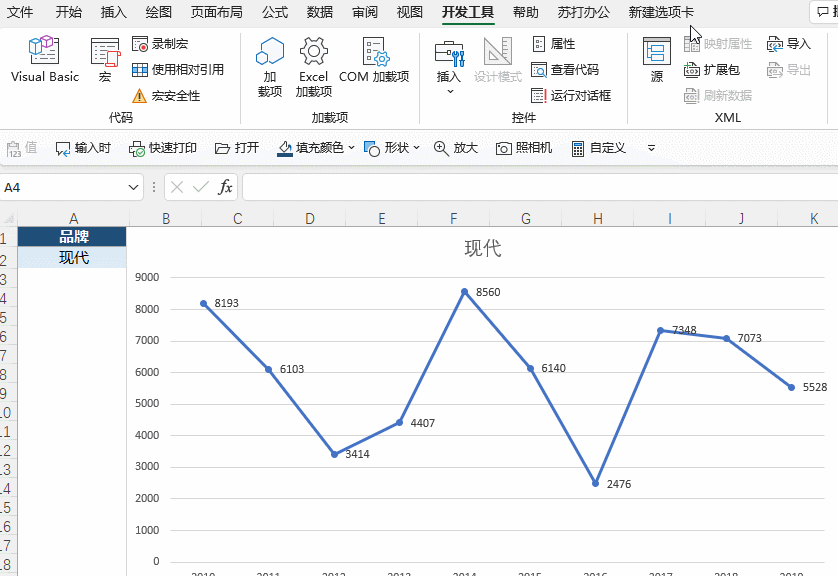Select the 8560 data label
The width and height of the screenshot is (838, 576).
coord(488,292)
